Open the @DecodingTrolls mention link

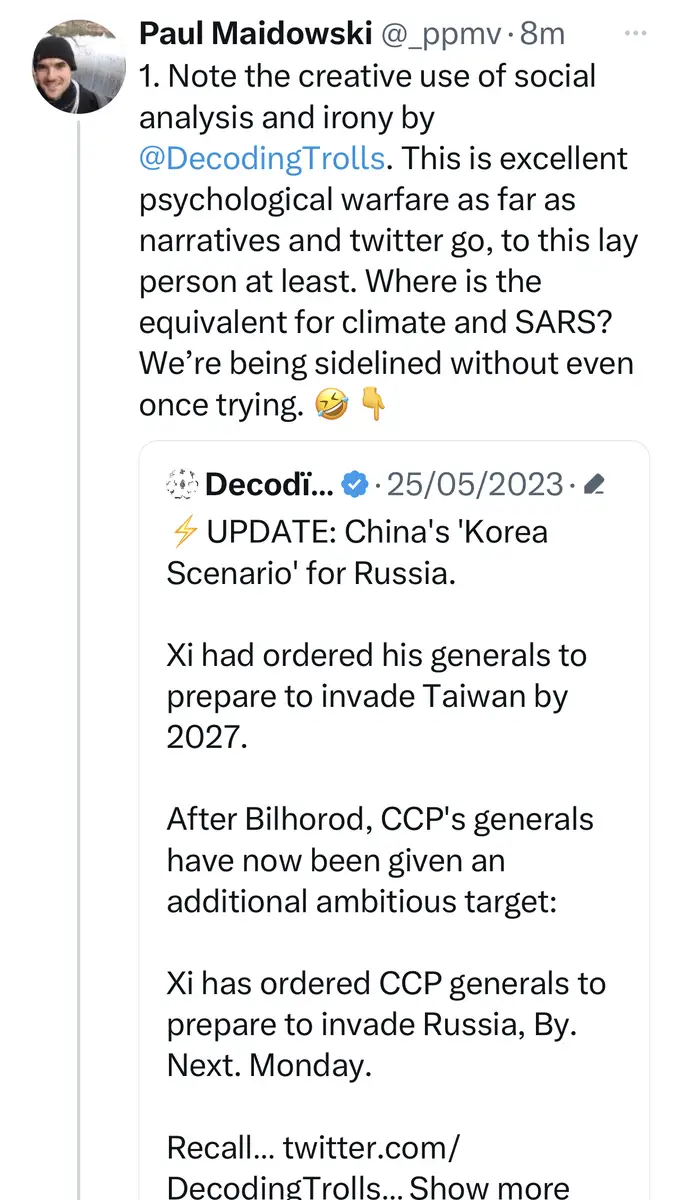pos(261,158)
